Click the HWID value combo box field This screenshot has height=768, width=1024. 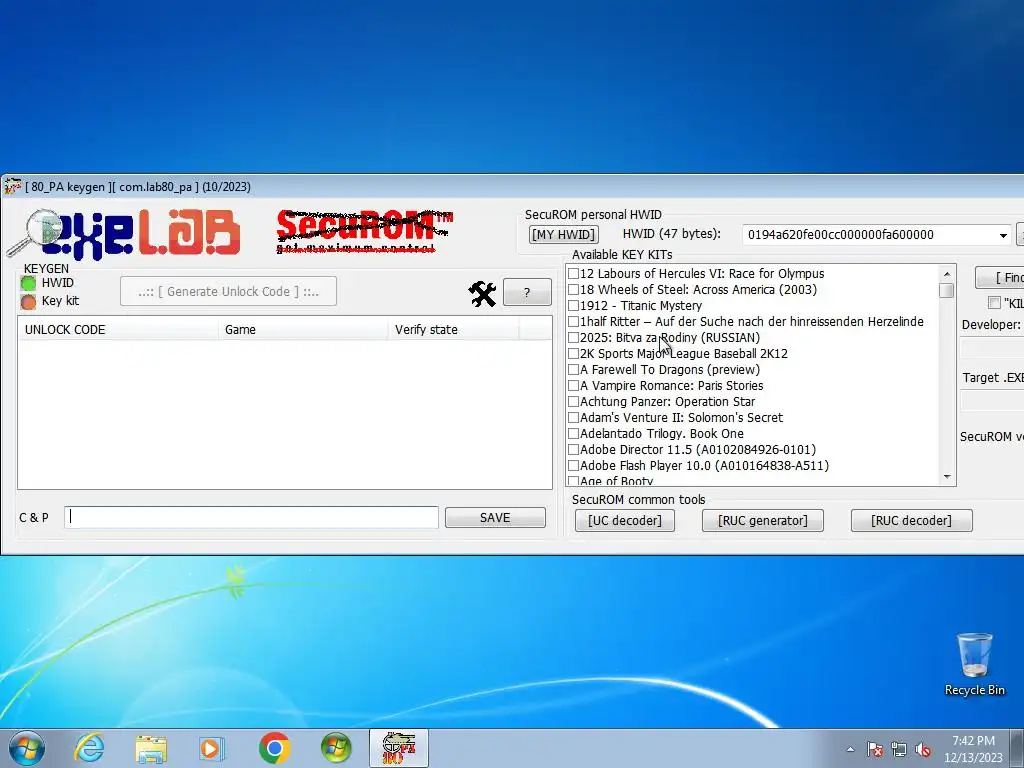[876, 235]
